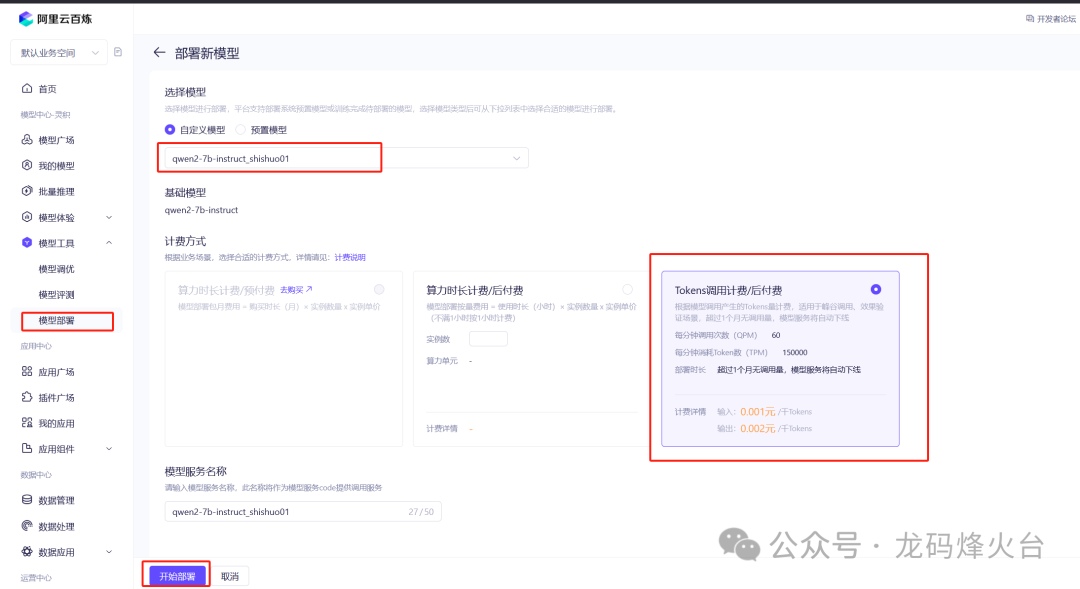The image size is (1080, 589).
Task: Select the 预置模型 radio button
Action: coord(240,130)
